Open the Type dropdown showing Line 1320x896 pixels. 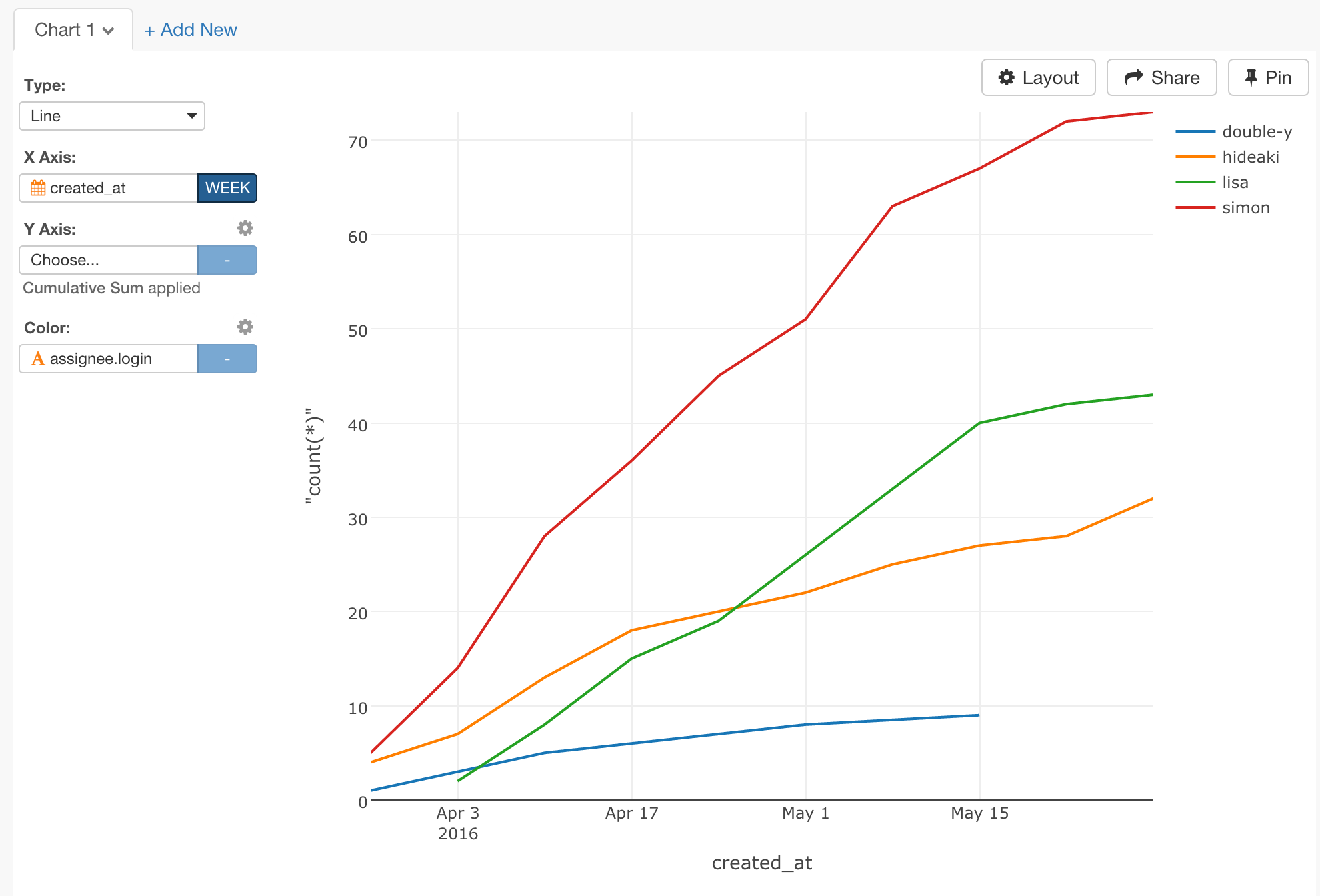(x=111, y=115)
